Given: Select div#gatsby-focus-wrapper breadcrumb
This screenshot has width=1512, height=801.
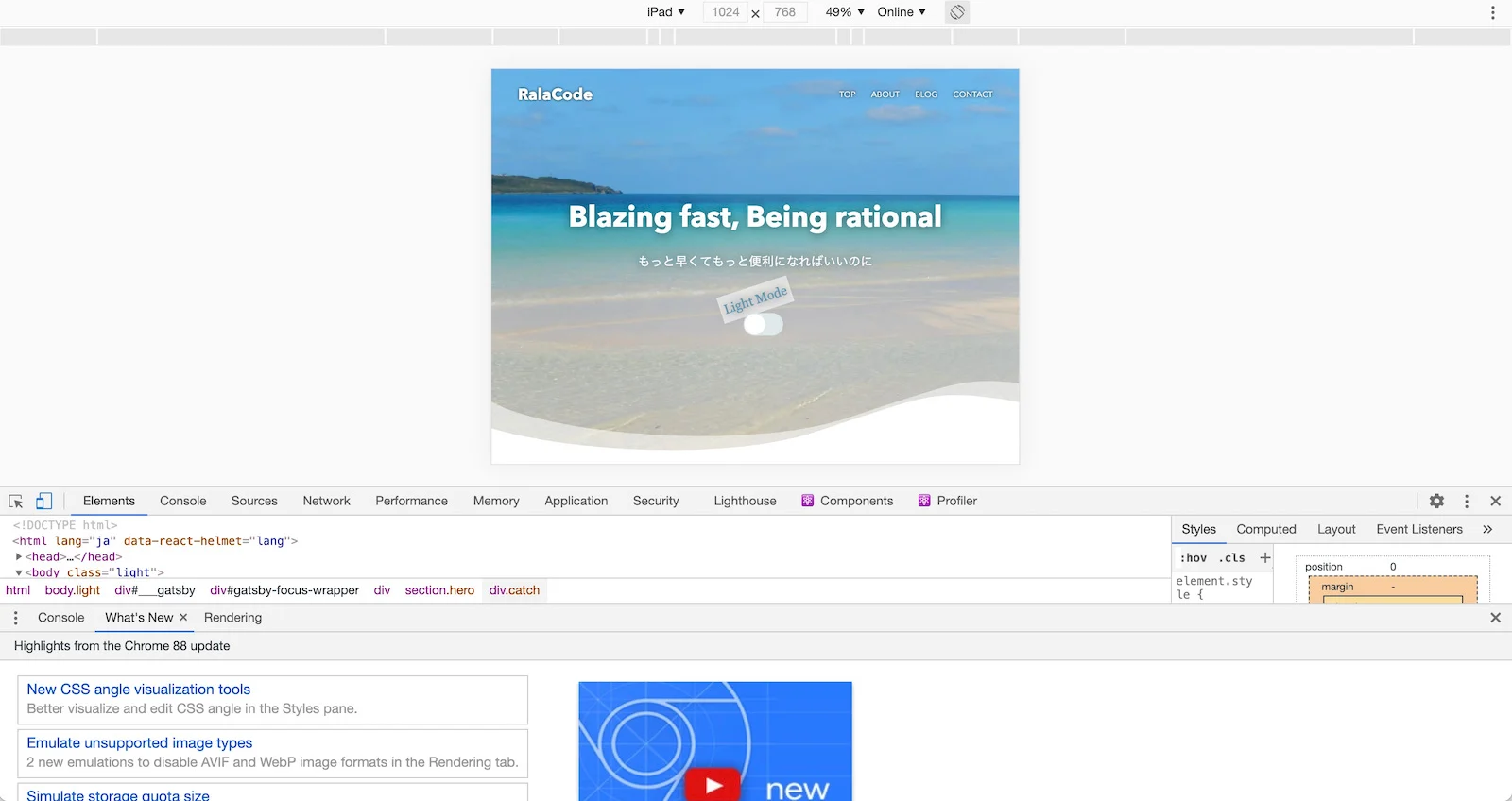Looking at the screenshot, I should pos(284,590).
